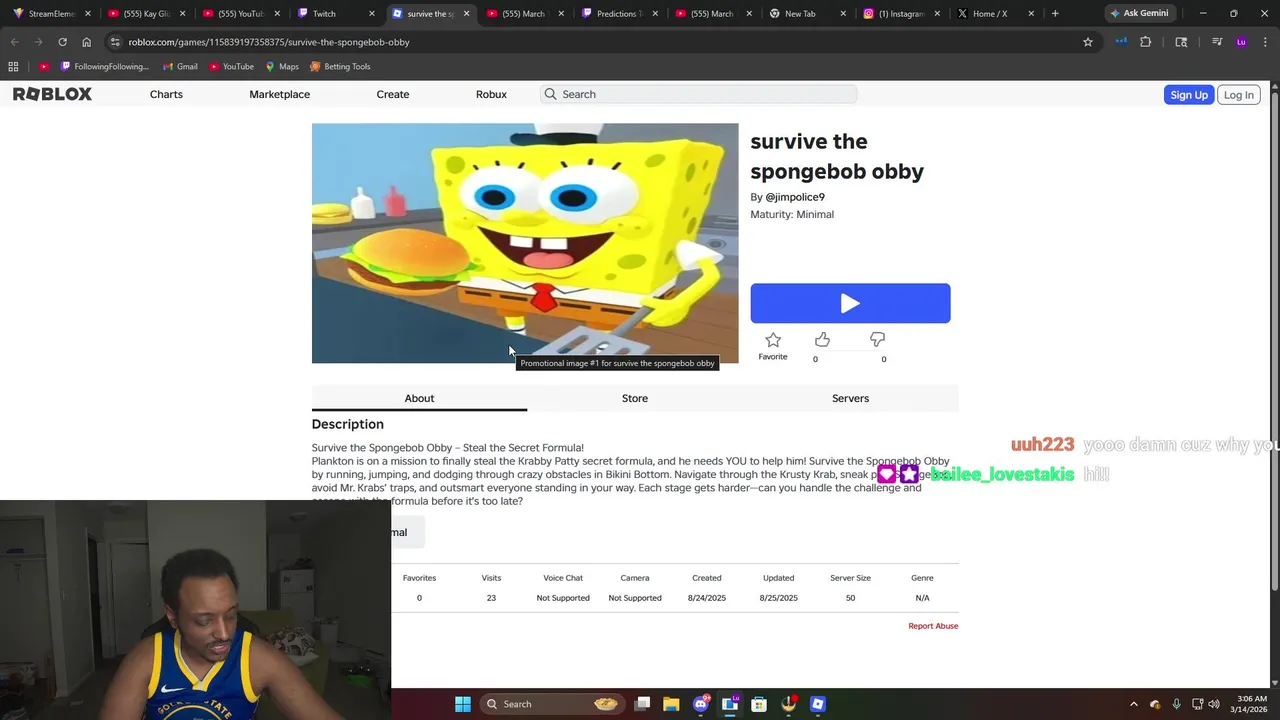Click the Log In button
This screenshot has height=720, width=1280.
(1238, 95)
